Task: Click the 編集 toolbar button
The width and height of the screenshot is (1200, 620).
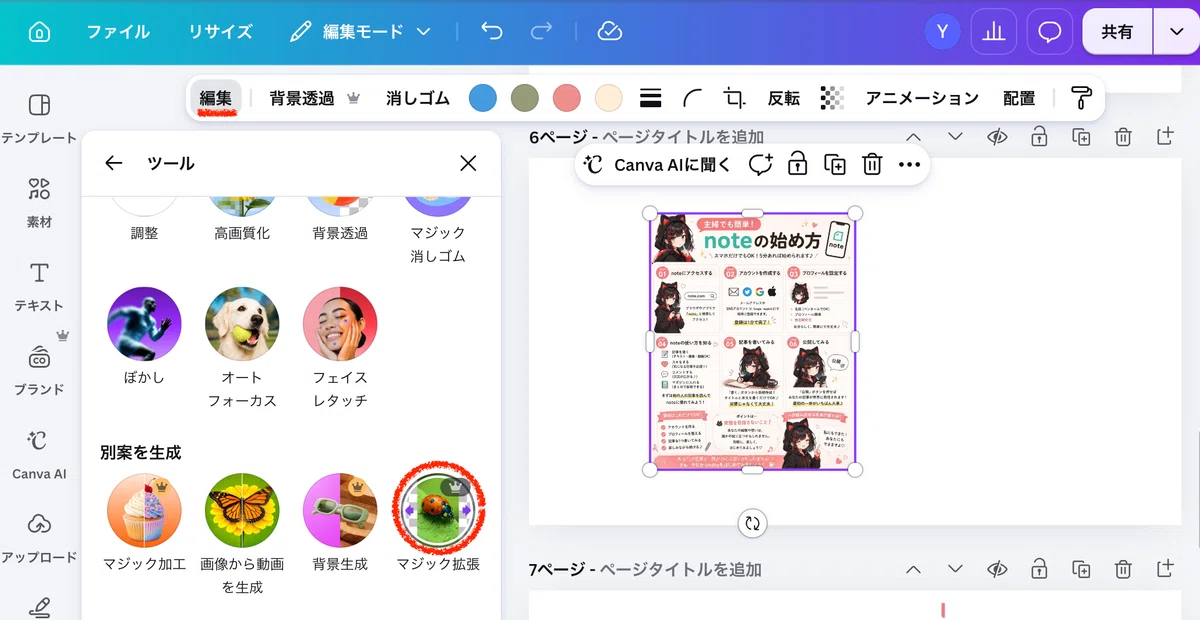Action: pos(216,98)
